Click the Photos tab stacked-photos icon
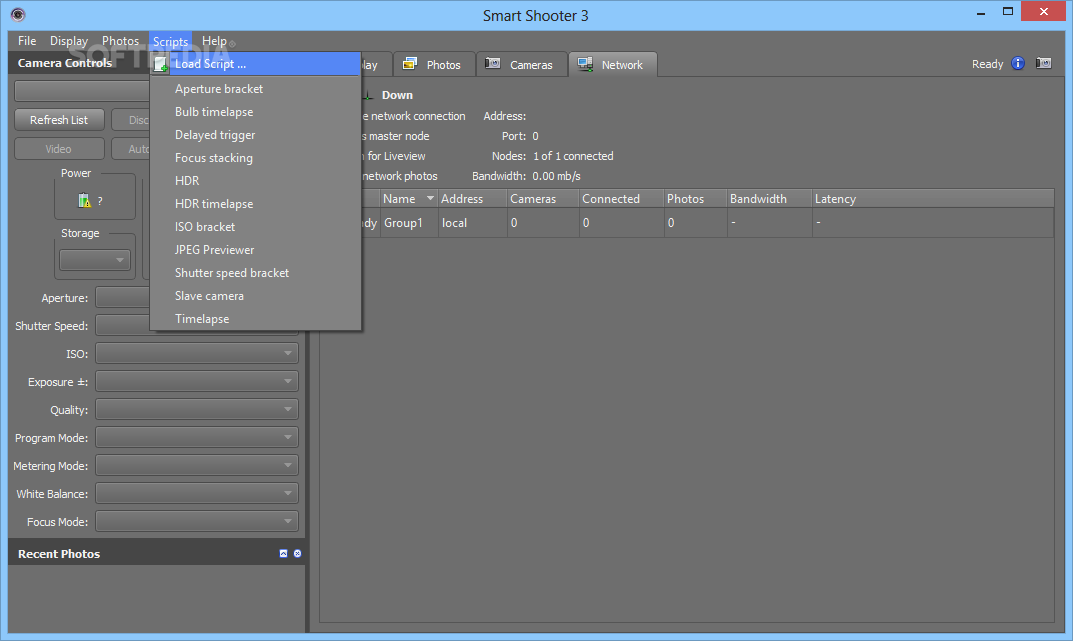Viewport: 1073px width, 641px height. click(410, 64)
